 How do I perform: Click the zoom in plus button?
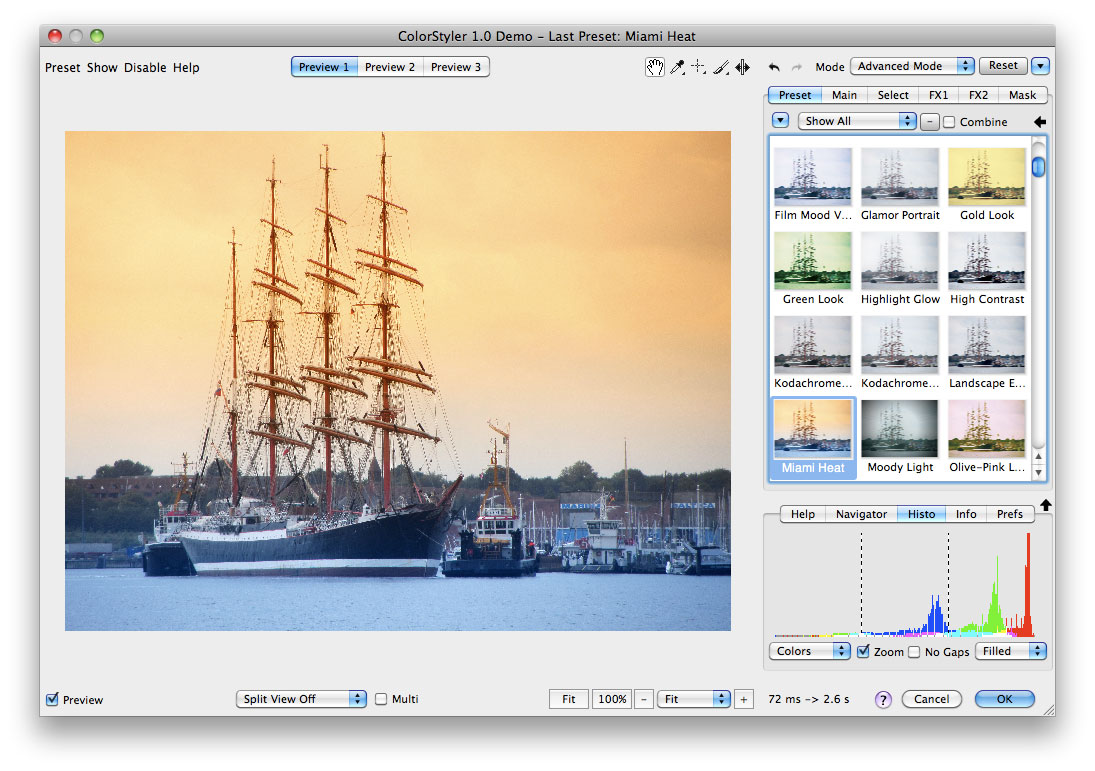point(744,699)
